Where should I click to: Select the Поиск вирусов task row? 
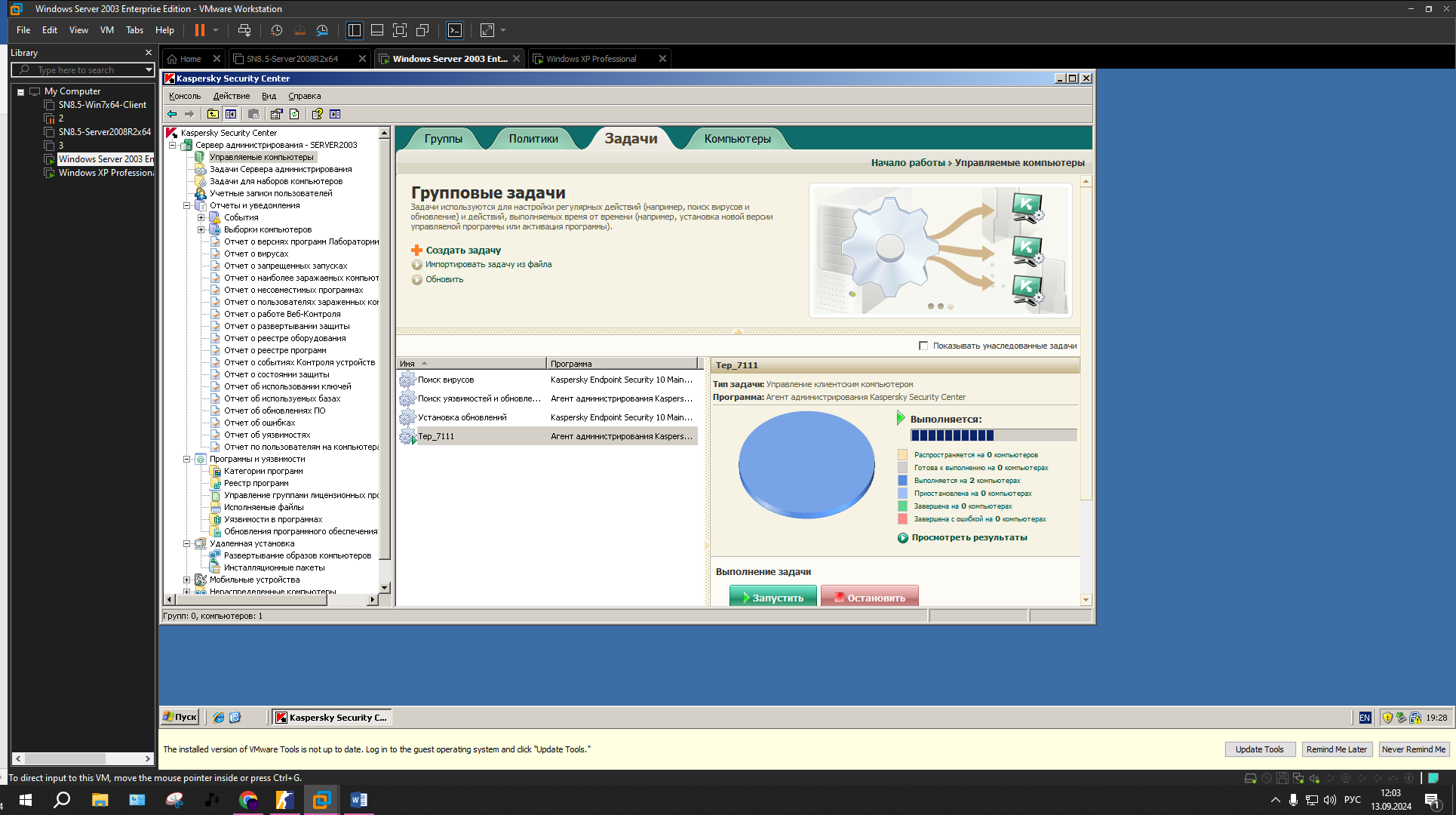pyautogui.click(x=548, y=380)
